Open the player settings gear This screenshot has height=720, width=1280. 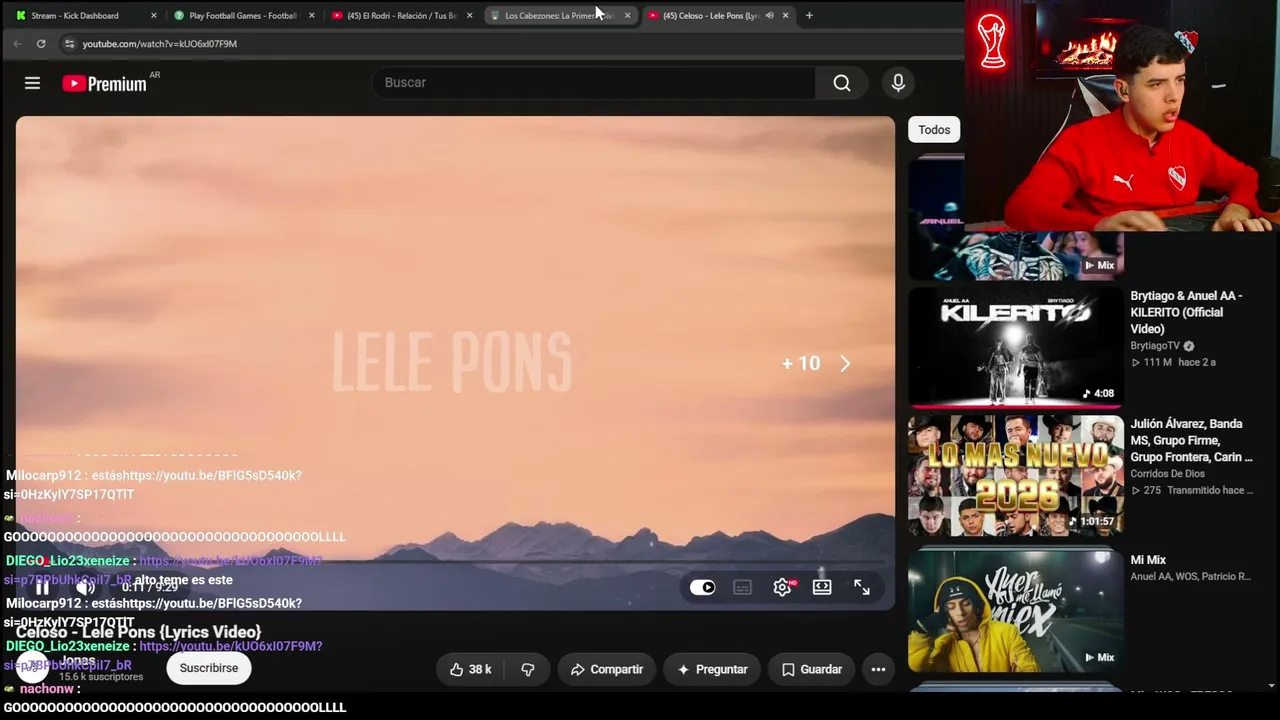pos(782,587)
